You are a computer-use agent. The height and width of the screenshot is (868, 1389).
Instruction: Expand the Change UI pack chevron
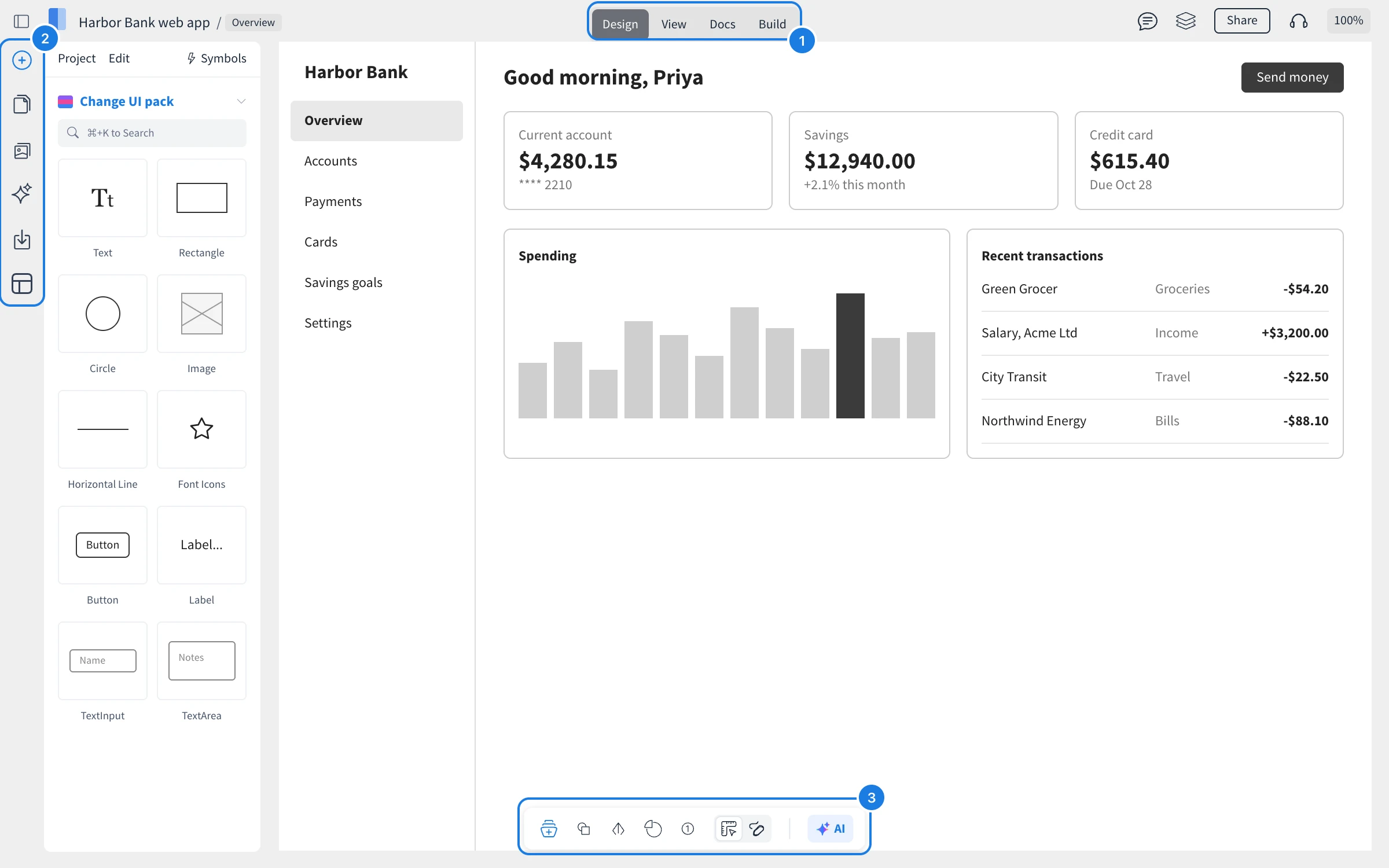241,101
